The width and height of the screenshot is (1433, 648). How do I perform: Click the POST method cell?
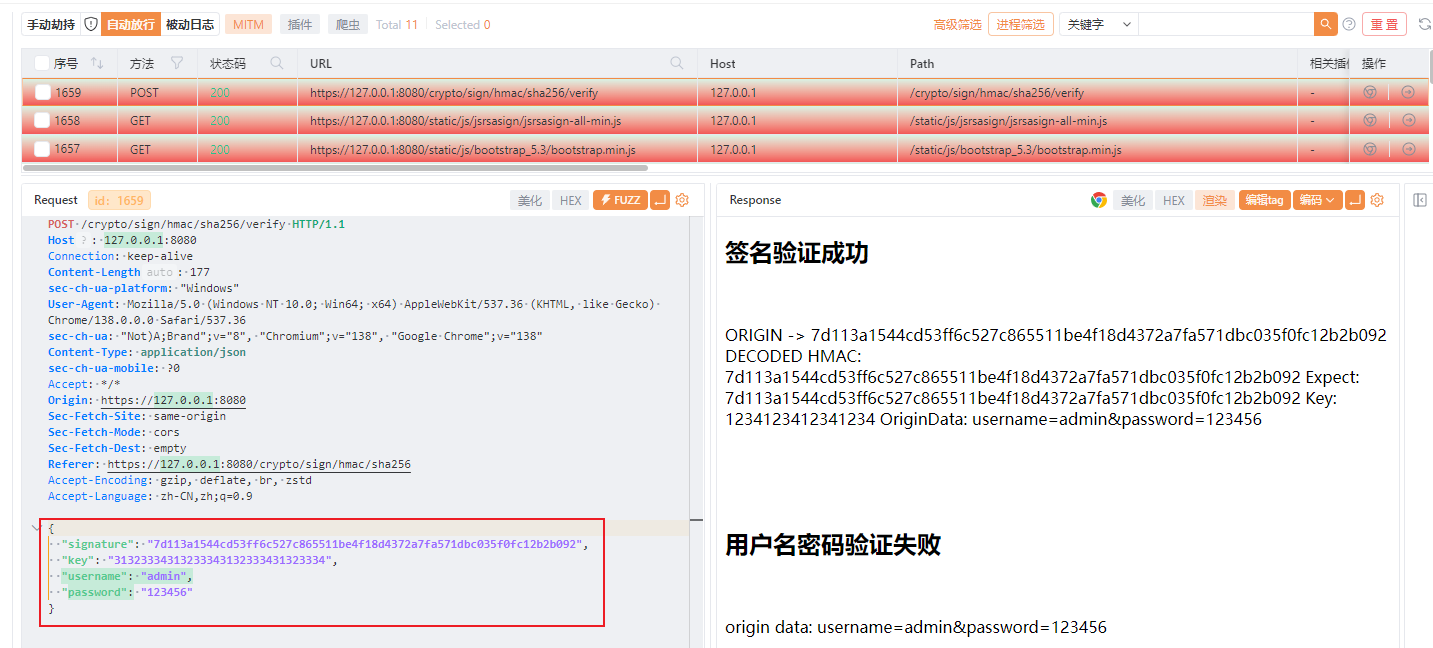pos(144,92)
